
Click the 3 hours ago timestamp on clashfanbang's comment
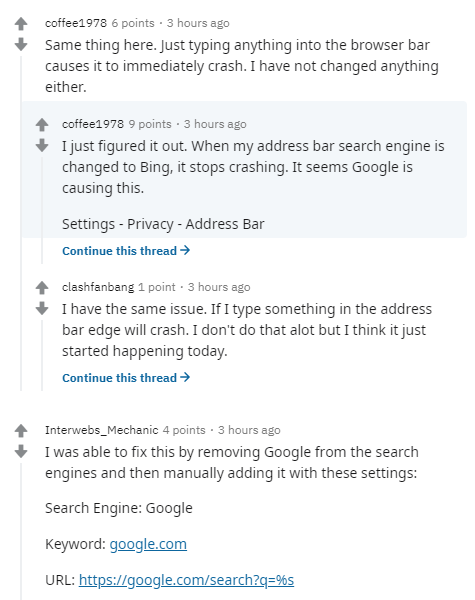coord(219,287)
